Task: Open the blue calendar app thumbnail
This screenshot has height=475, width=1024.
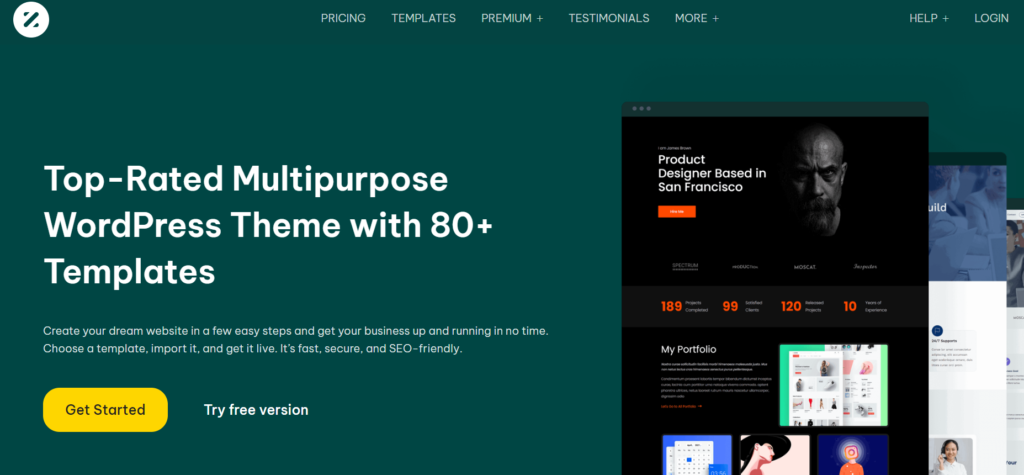Action: (x=697, y=455)
